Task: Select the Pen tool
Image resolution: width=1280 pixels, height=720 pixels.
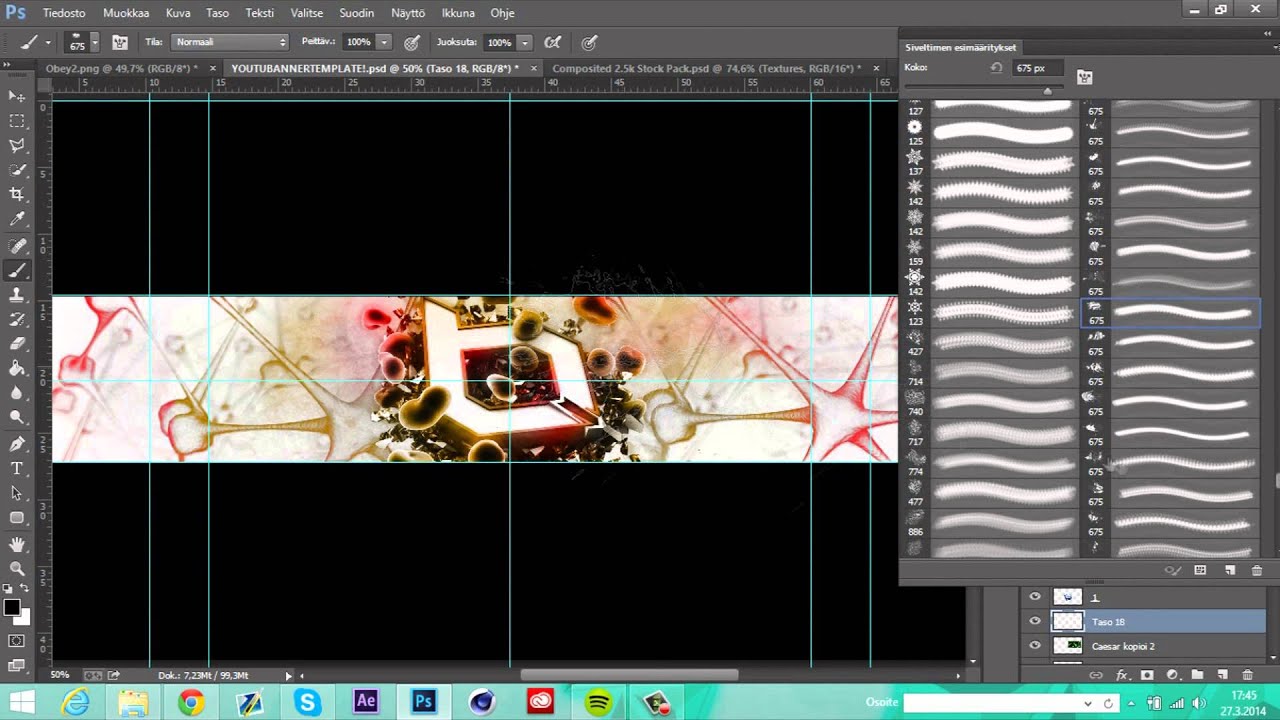Action: (x=17, y=443)
